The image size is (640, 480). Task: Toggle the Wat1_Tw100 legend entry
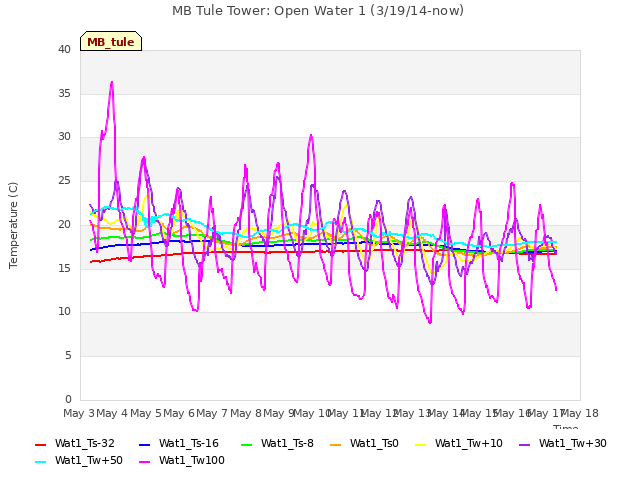182,460
